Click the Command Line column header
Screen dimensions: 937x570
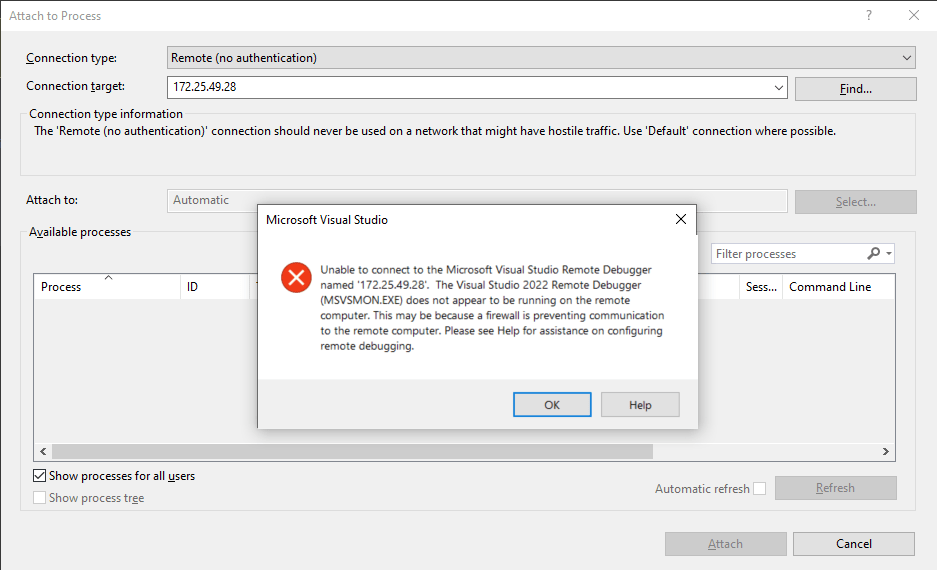pos(829,287)
